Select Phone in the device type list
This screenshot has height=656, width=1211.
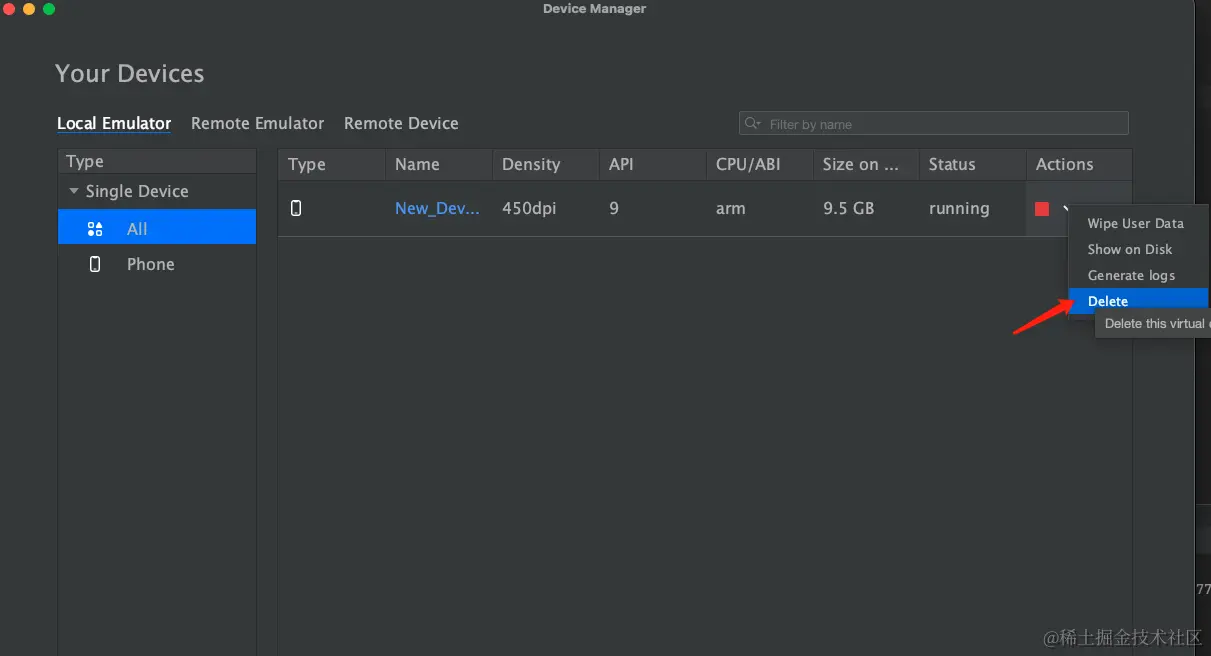(x=157, y=264)
